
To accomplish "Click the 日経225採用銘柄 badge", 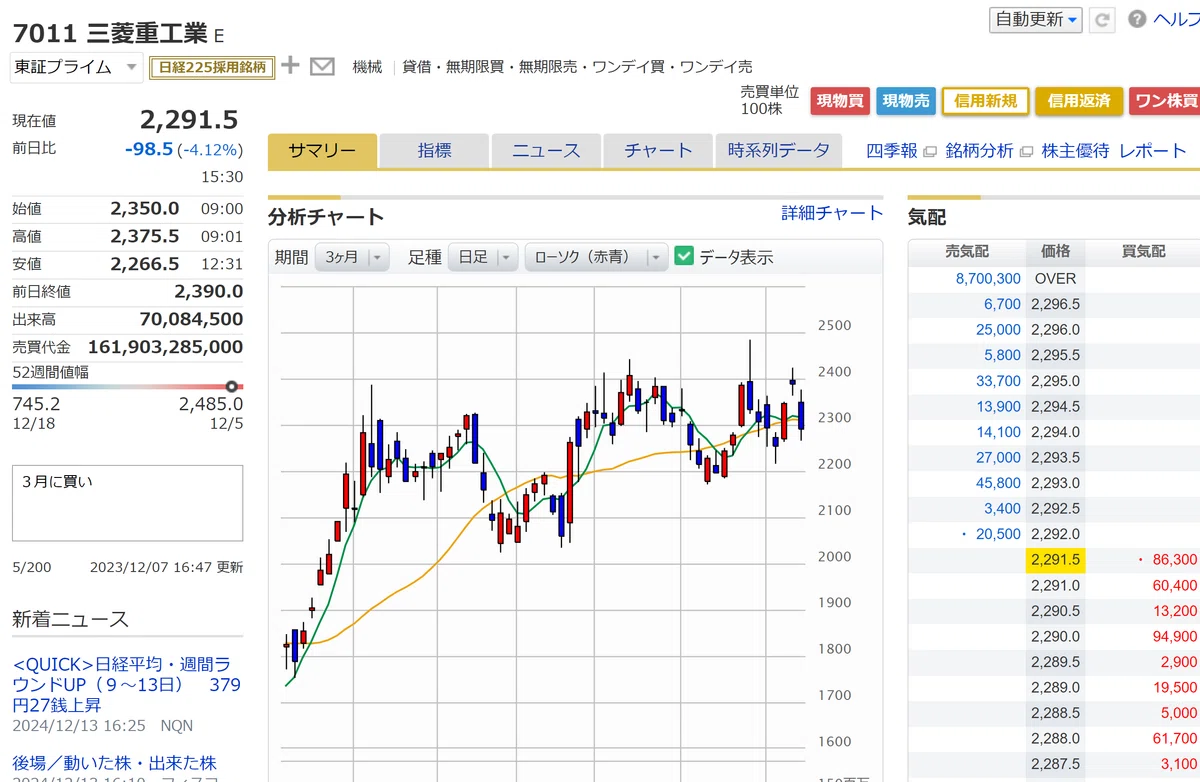I will point(211,67).
